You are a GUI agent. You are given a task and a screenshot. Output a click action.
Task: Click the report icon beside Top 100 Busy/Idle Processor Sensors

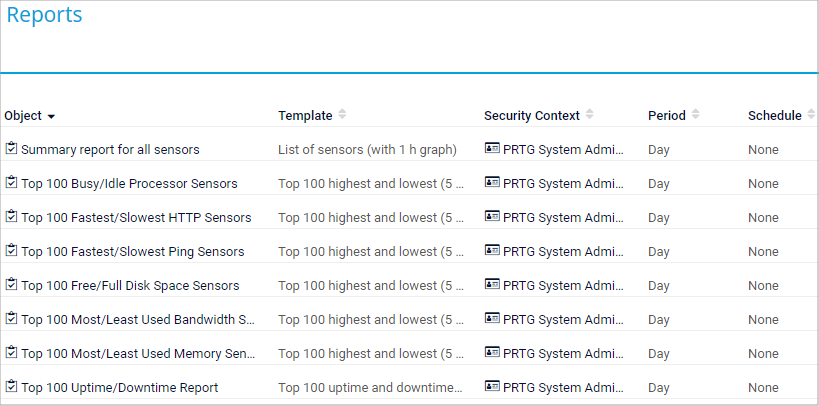(11, 183)
